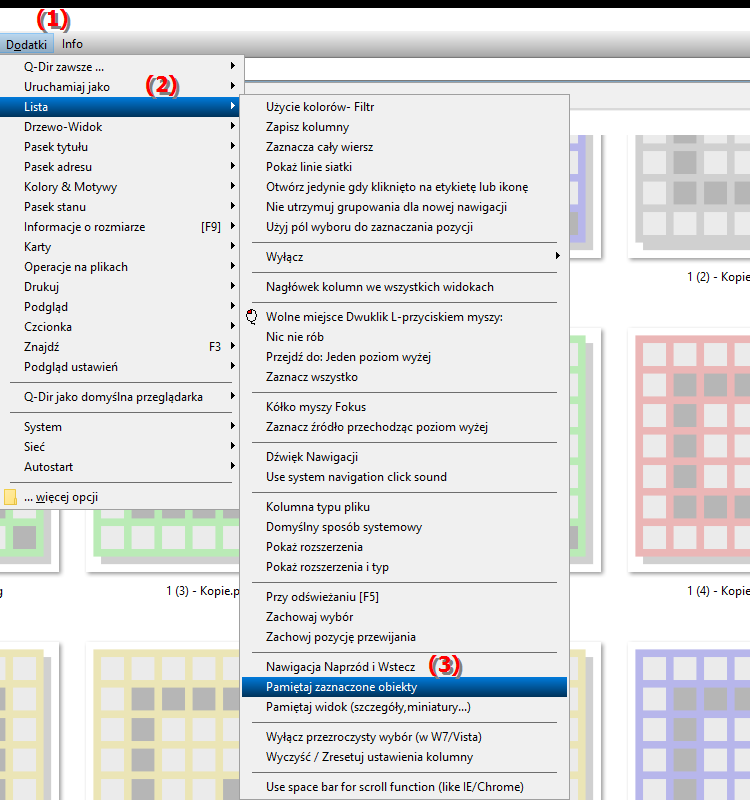This screenshot has width=750, height=800.
Task: Toggle Use space bar for scroll function
Action: [x=404, y=787]
